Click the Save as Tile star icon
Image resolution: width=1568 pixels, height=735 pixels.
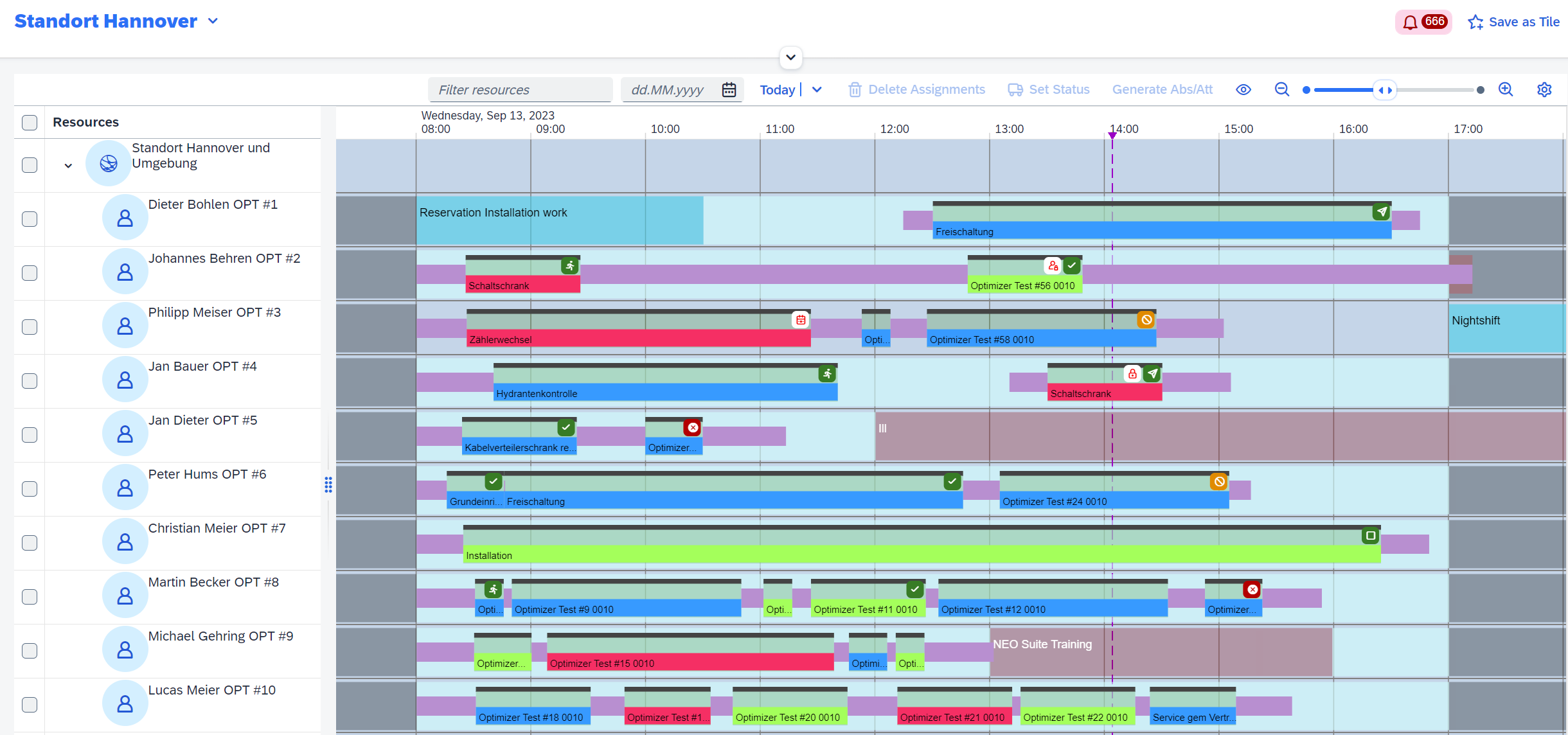pyautogui.click(x=1475, y=22)
